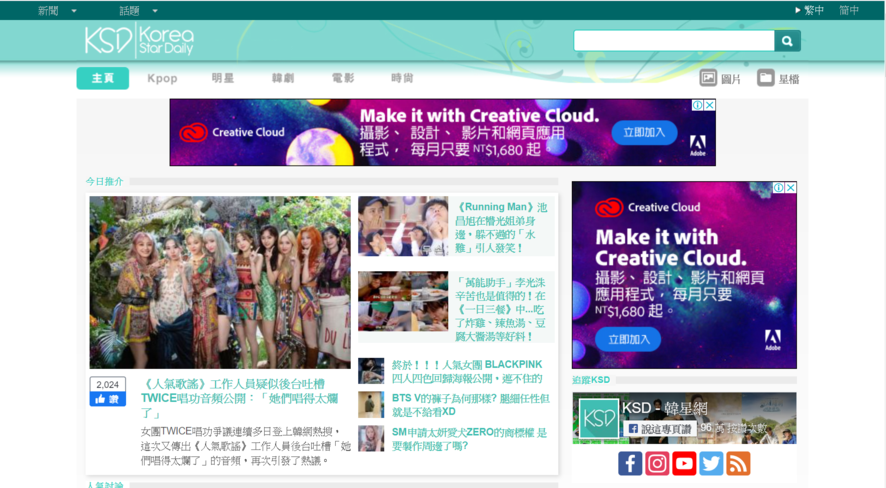Image resolution: width=886 pixels, height=488 pixels.
Task: Open the 李光洙 一日三餐 article thumbnail
Action: 403,301
